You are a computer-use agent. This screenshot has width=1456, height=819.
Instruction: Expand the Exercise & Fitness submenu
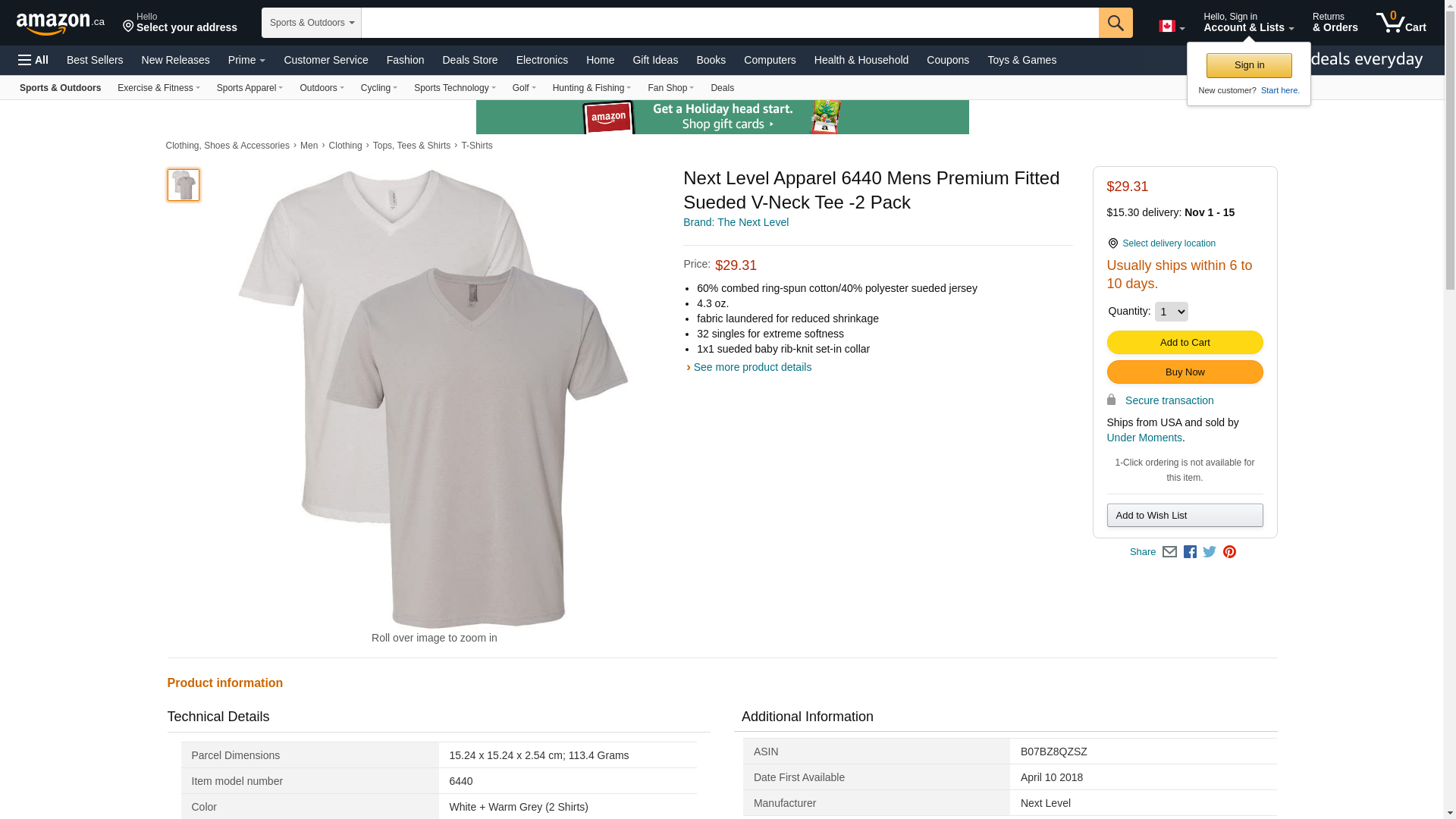158,88
